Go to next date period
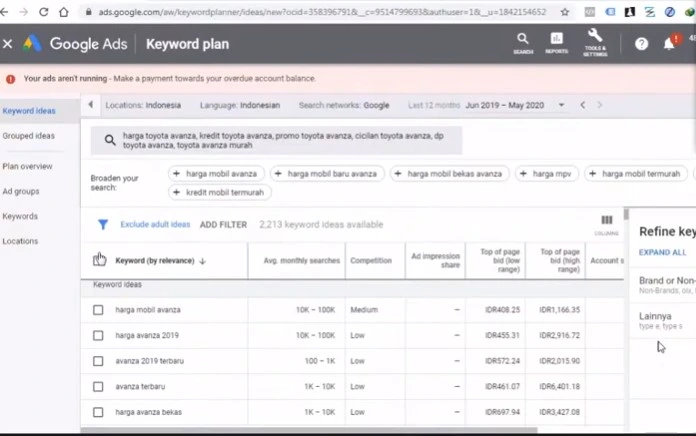696x436 pixels. click(x=600, y=105)
